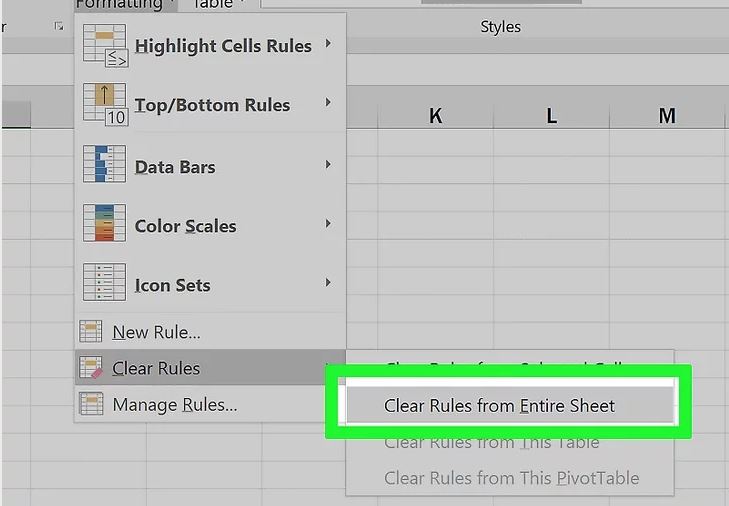
Task: Open Conditional Formatting dropdown button
Action: [126, 5]
